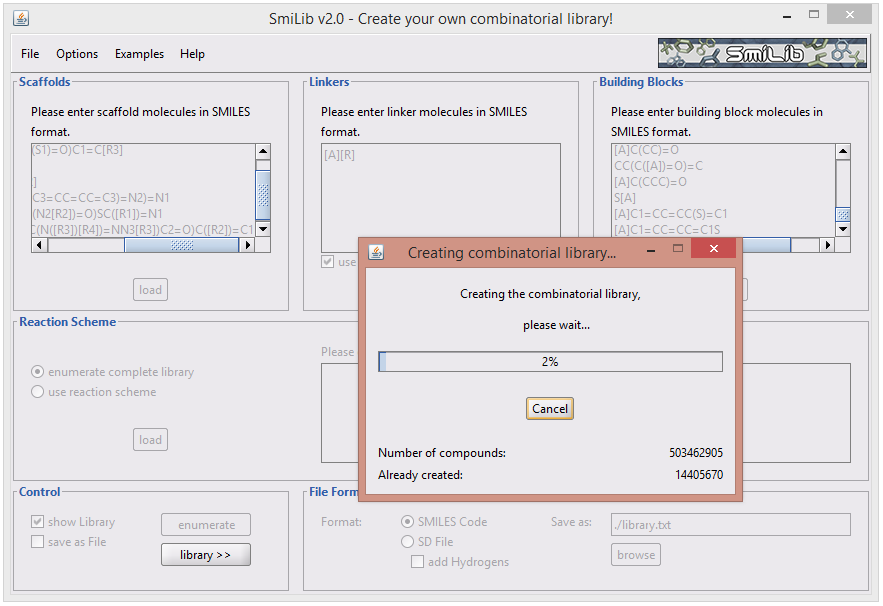Click the Reaction Scheme load button
This screenshot has height=606, width=883.
point(150,440)
